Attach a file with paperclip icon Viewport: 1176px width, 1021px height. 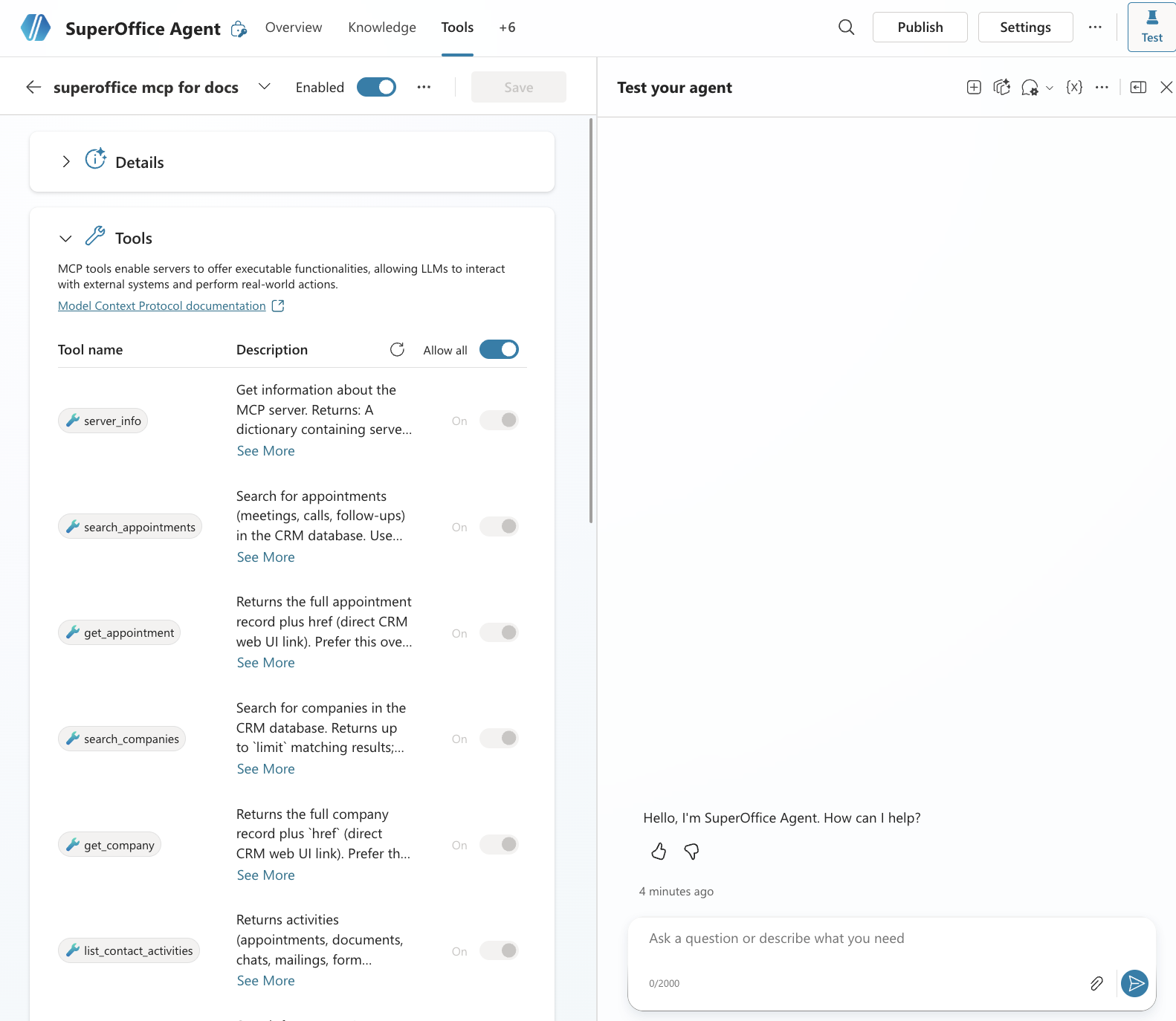(x=1096, y=983)
